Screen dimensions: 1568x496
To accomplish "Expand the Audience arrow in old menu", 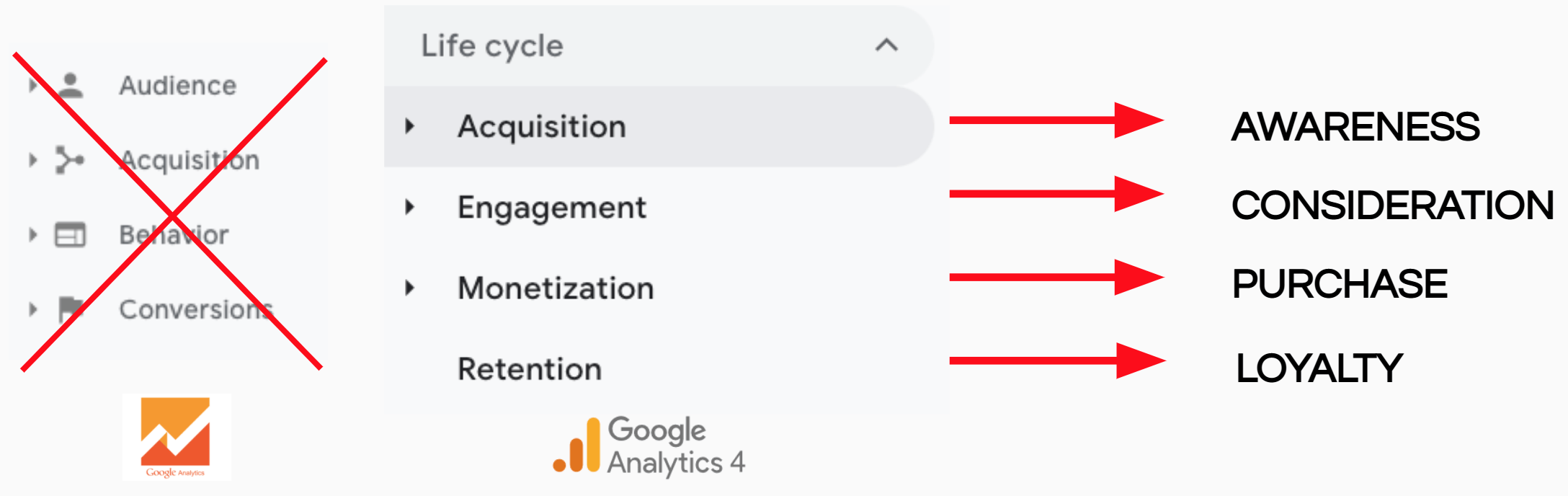I will click(32, 85).
